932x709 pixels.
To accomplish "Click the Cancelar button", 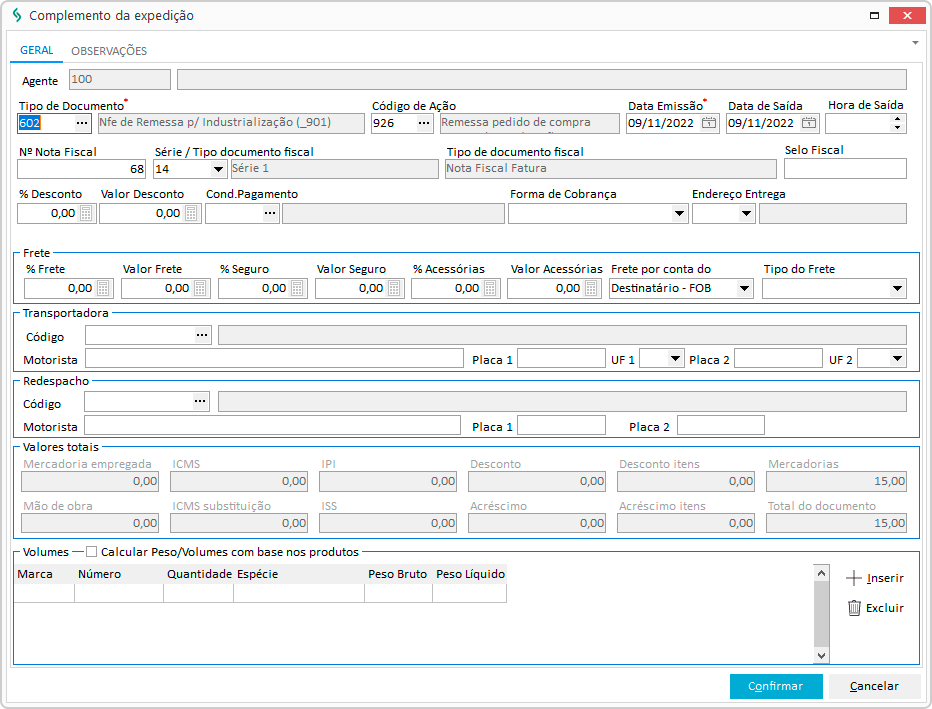I will click(x=874, y=686).
